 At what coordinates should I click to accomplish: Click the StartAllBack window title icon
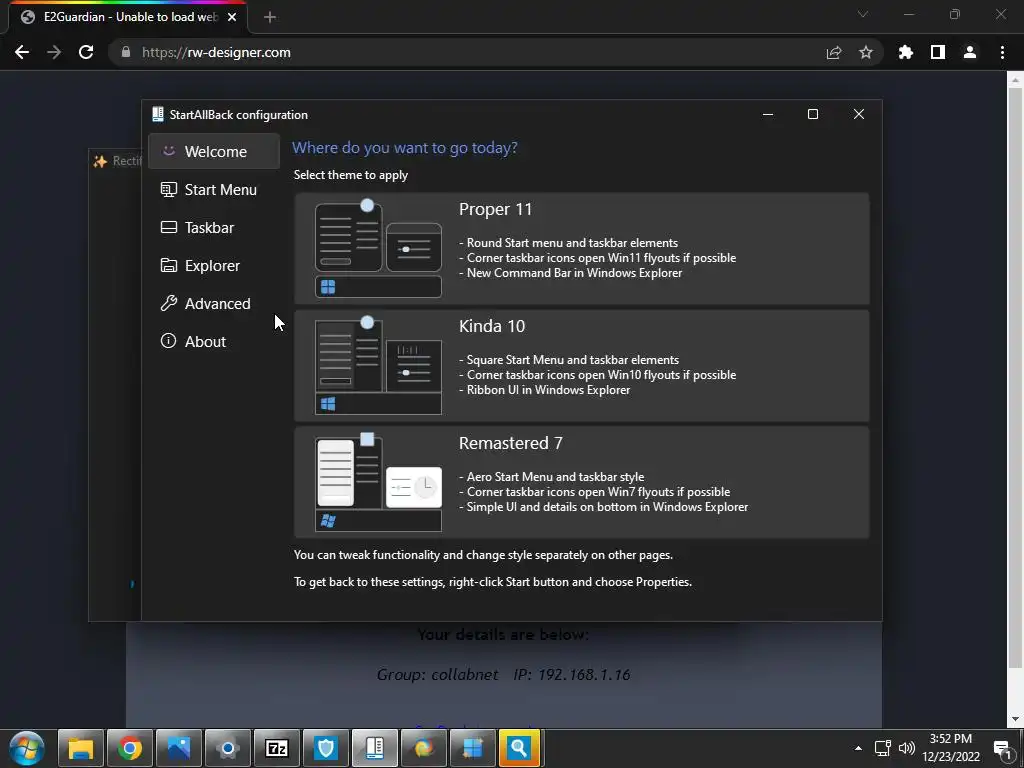tap(157, 114)
